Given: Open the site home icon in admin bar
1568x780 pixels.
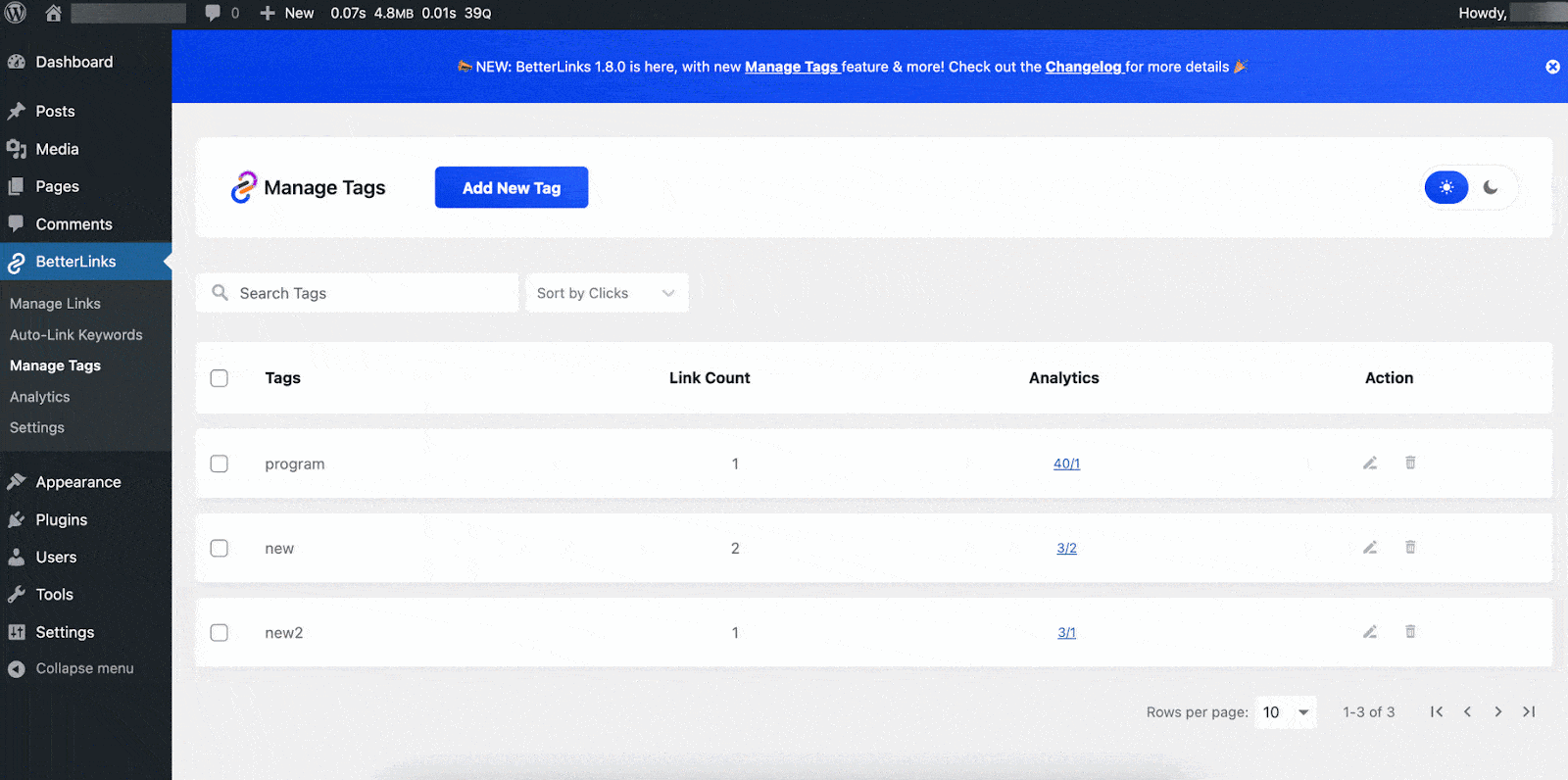Looking at the screenshot, I should click(53, 13).
